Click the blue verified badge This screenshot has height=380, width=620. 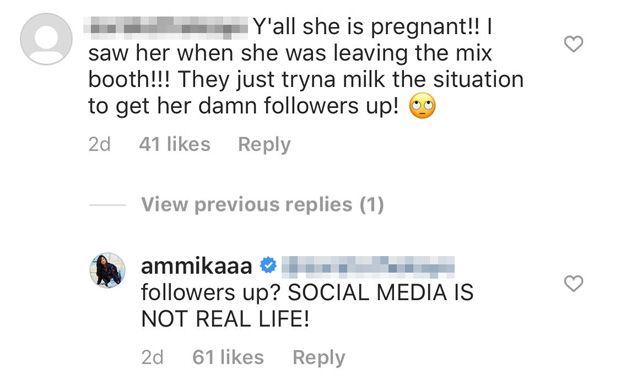tap(268, 265)
